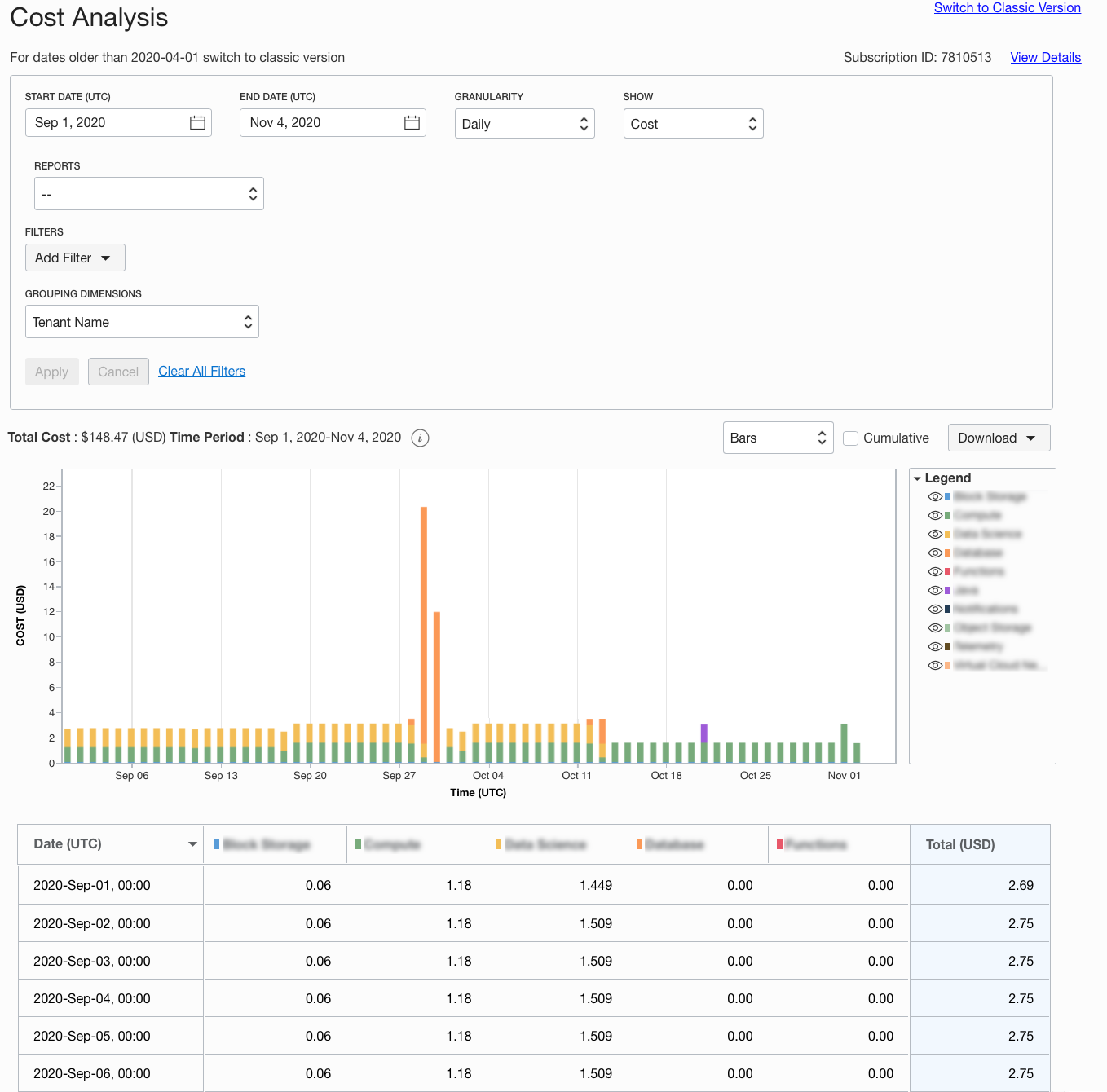Click the Switch to Classic Version link
The image size is (1107, 1092).
tap(1007, 8)
